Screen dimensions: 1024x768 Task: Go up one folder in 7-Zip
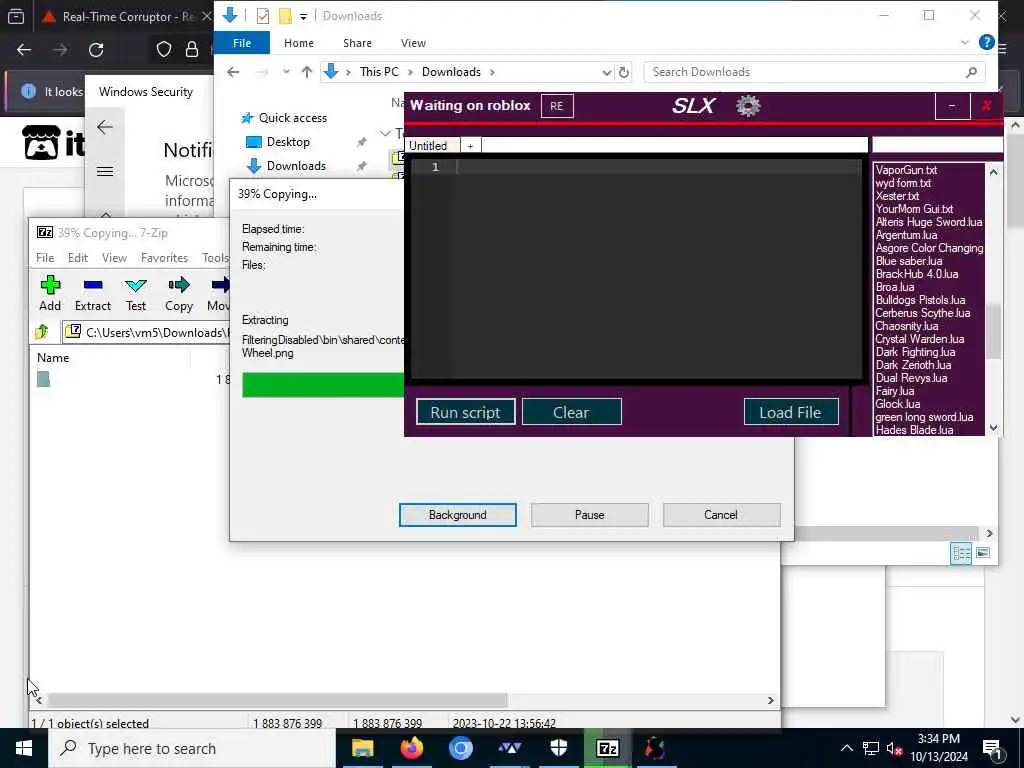click(x=42, y=332)
